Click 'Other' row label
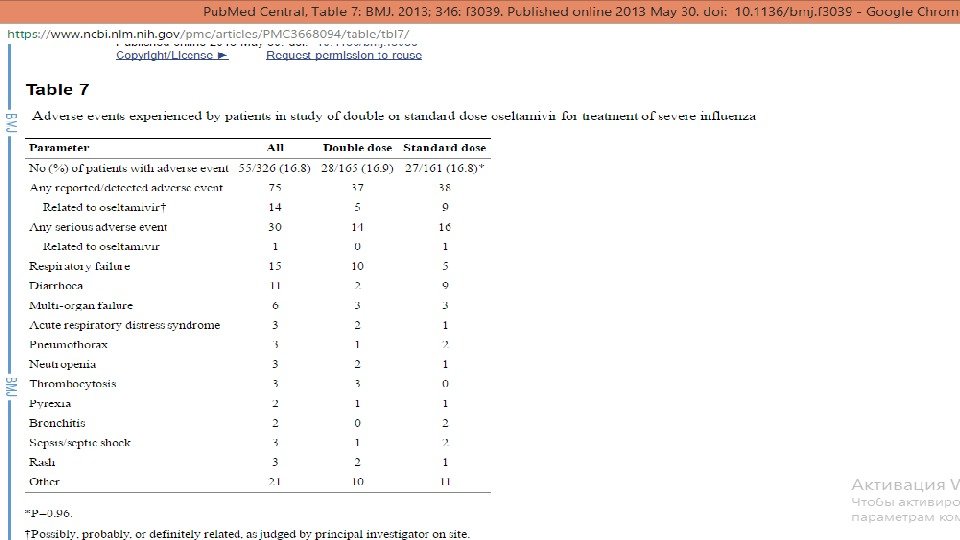The image size is (960, 540). click(44, 482)
